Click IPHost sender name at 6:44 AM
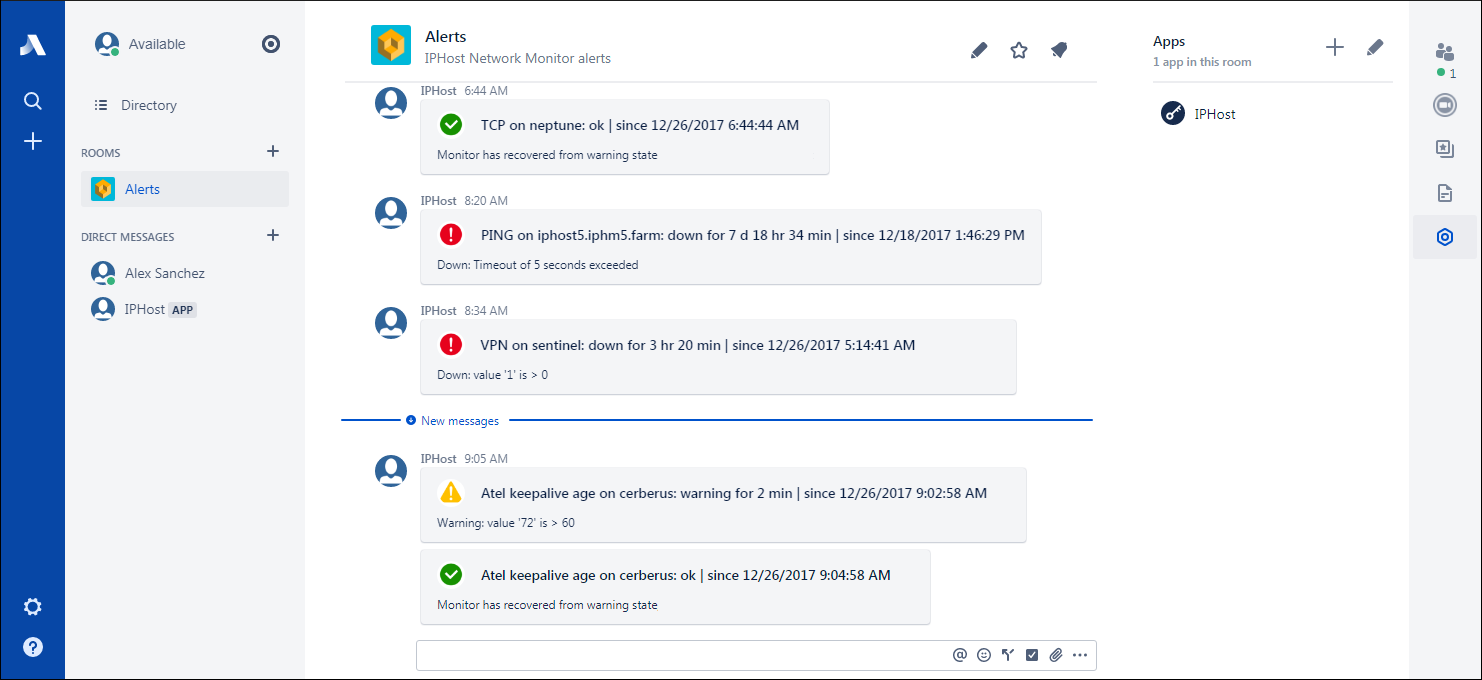This screenshot has width=1482, height=680. click(438, 91)
